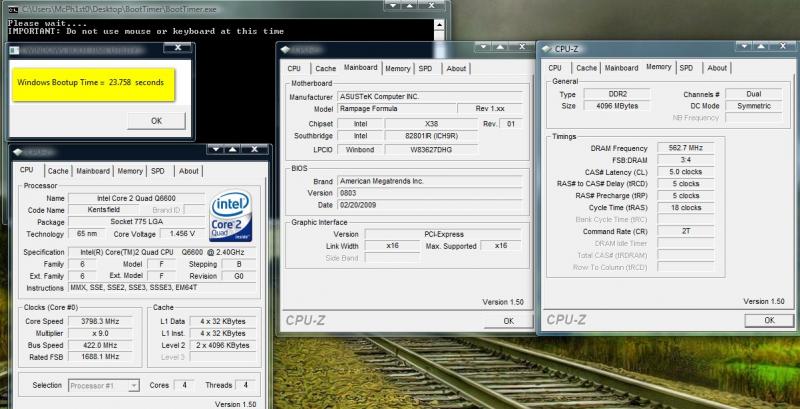This screenshot has height=409, width=800.
Task: Open Memory tab in the processor window
Action: [130, 171]
